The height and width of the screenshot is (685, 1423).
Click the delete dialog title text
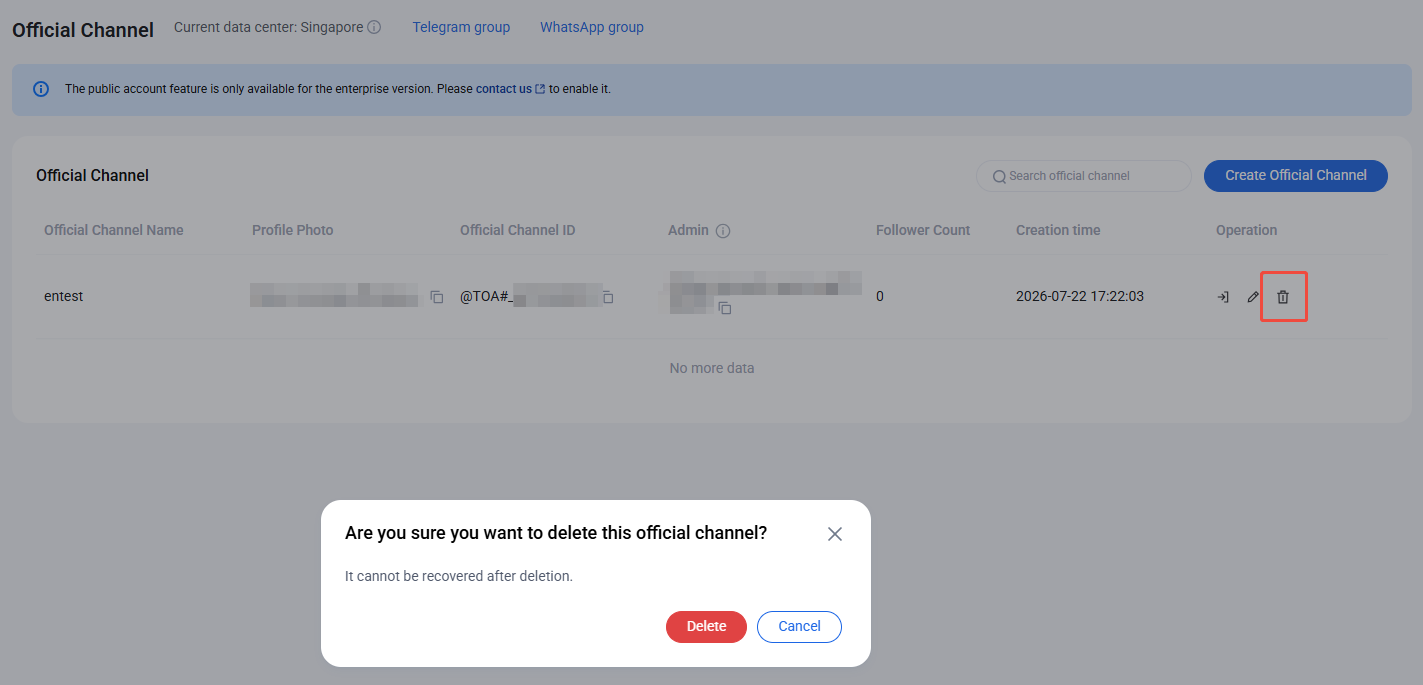(556, 533)
